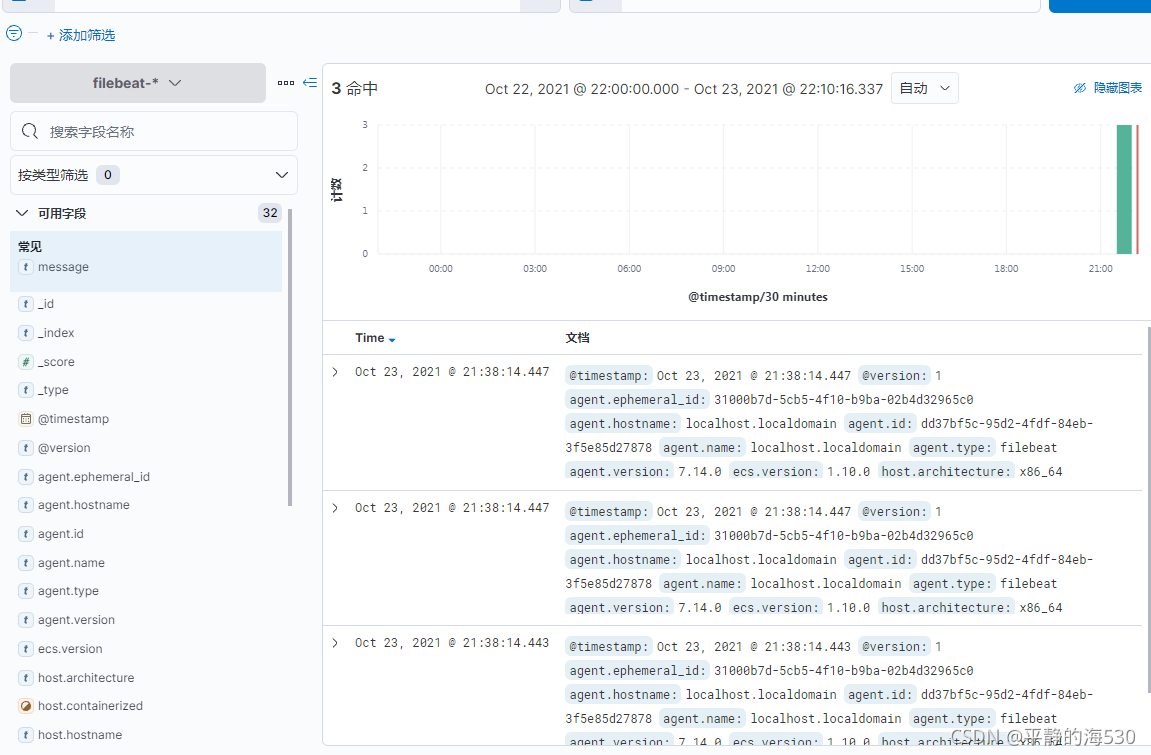Click the type icon beside agent.id
1151x755 pixels.
26,534
